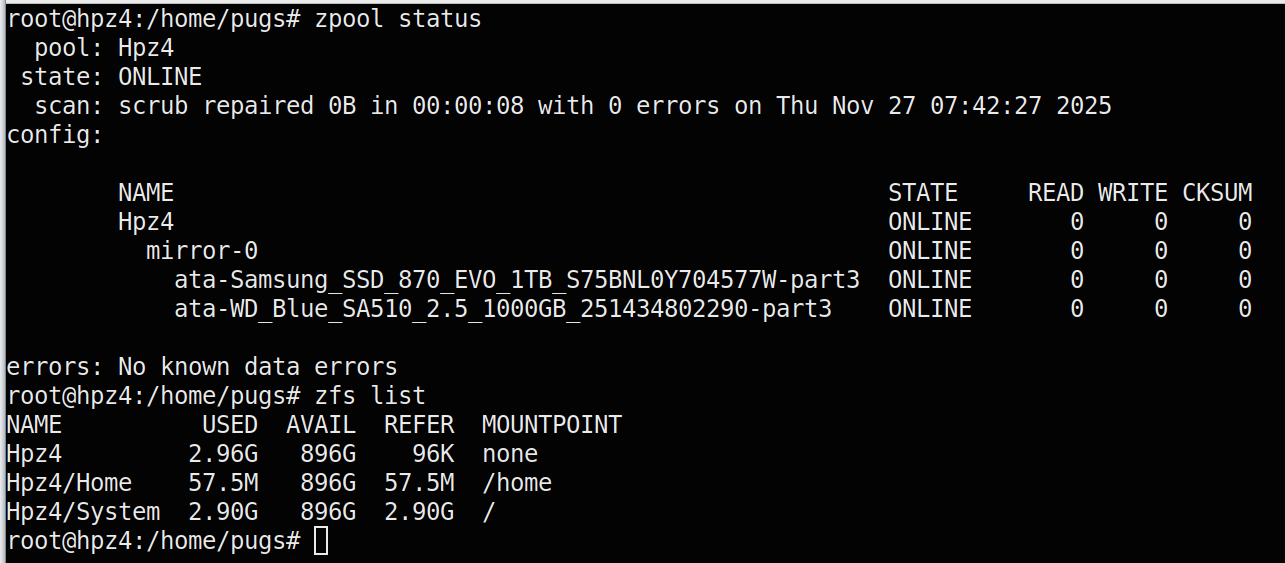Screen dimensions: 1285x563
Task: Click the 'config:' label
Action: pos(55,135)
